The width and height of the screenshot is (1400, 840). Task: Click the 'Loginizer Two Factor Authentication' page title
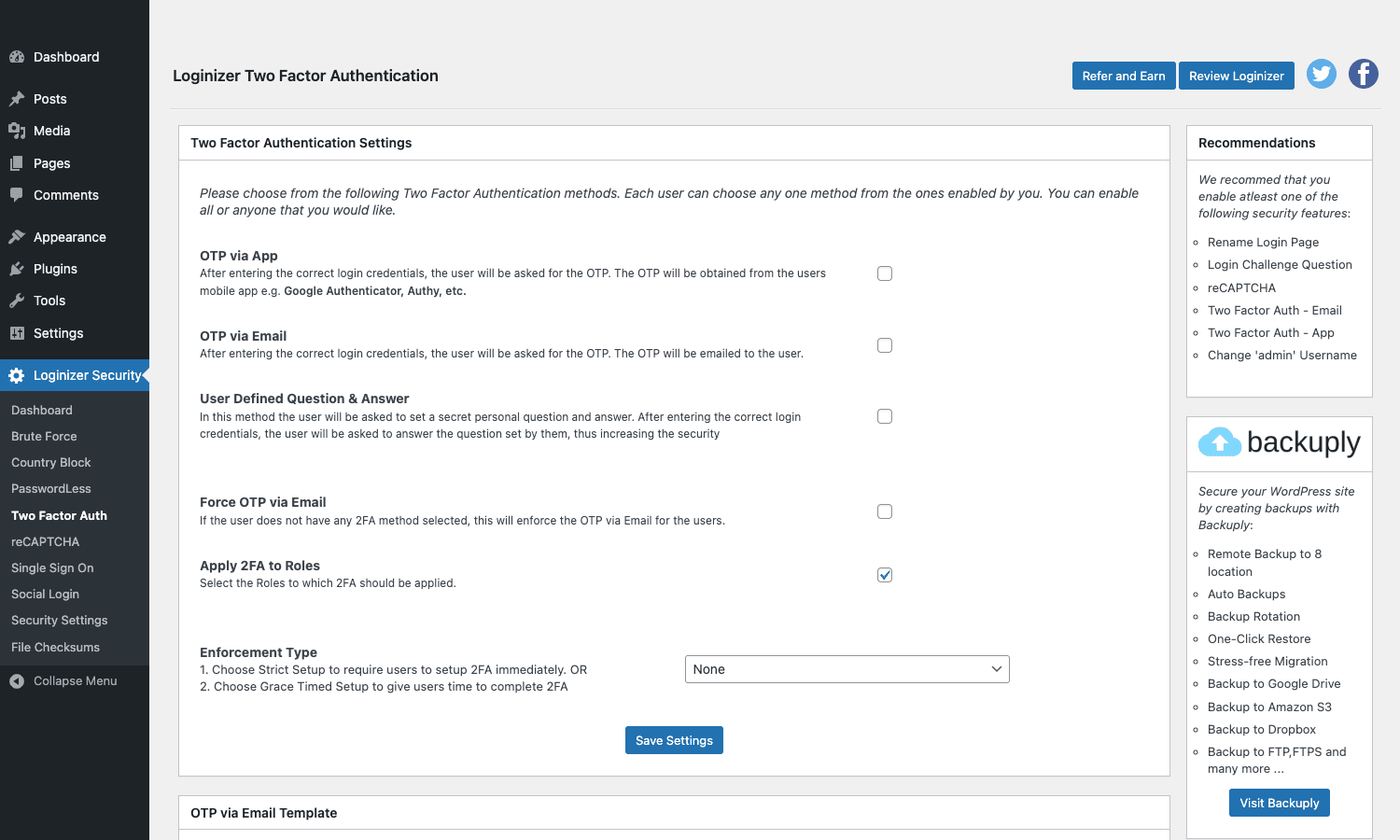[305, 76]
